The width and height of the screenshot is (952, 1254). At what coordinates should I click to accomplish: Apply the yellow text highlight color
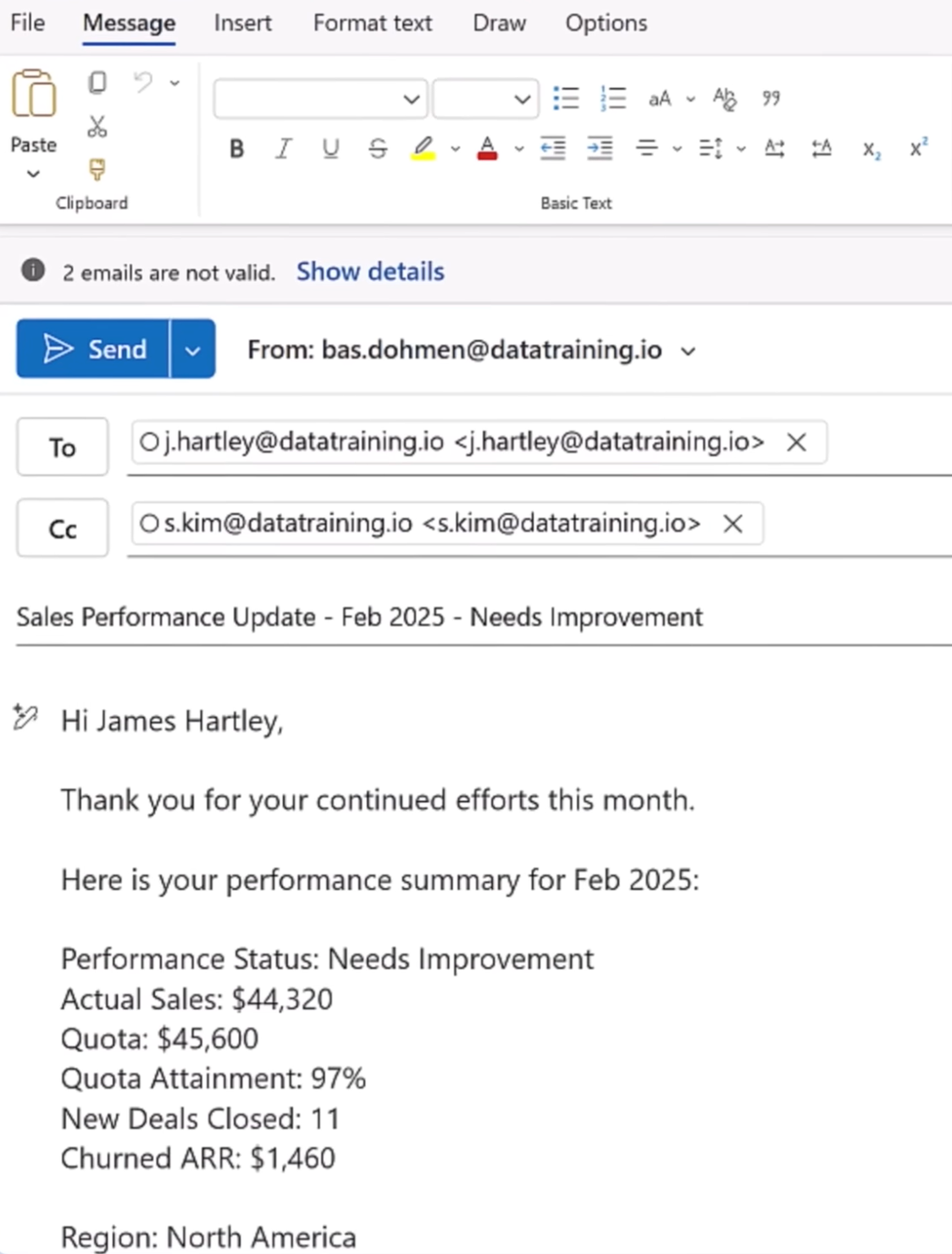[x=423, y=149]
